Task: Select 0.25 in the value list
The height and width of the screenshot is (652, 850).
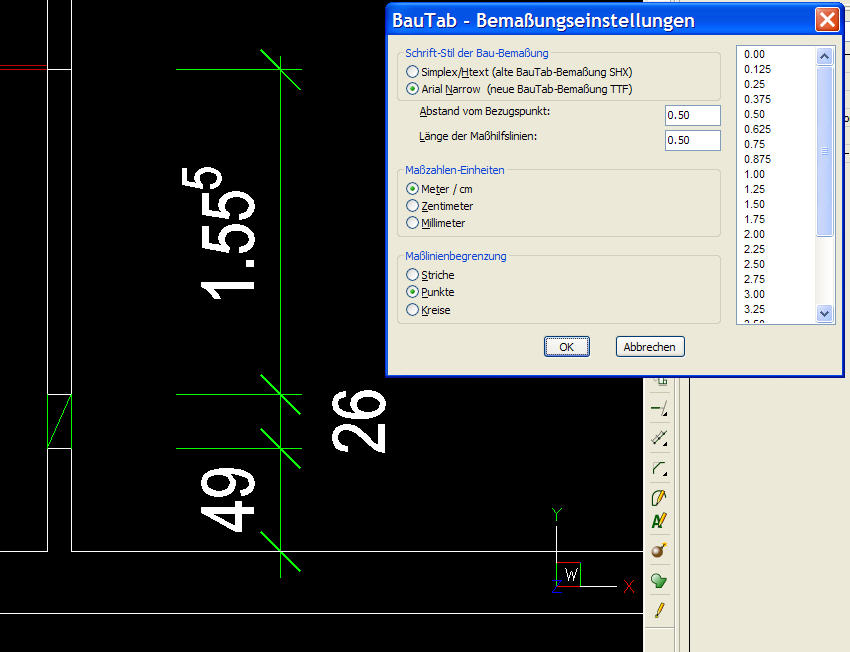Action: point(755,85)
